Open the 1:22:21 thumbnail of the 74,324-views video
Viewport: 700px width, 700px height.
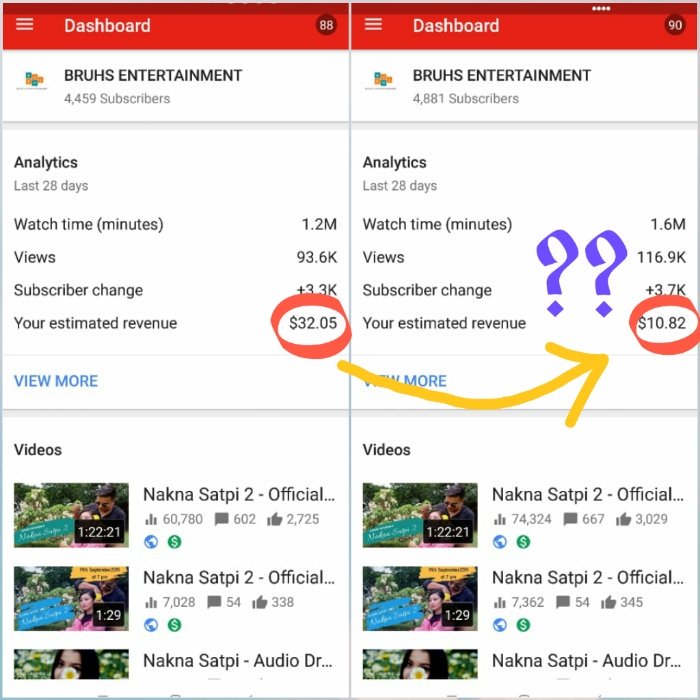click(420, 515)
